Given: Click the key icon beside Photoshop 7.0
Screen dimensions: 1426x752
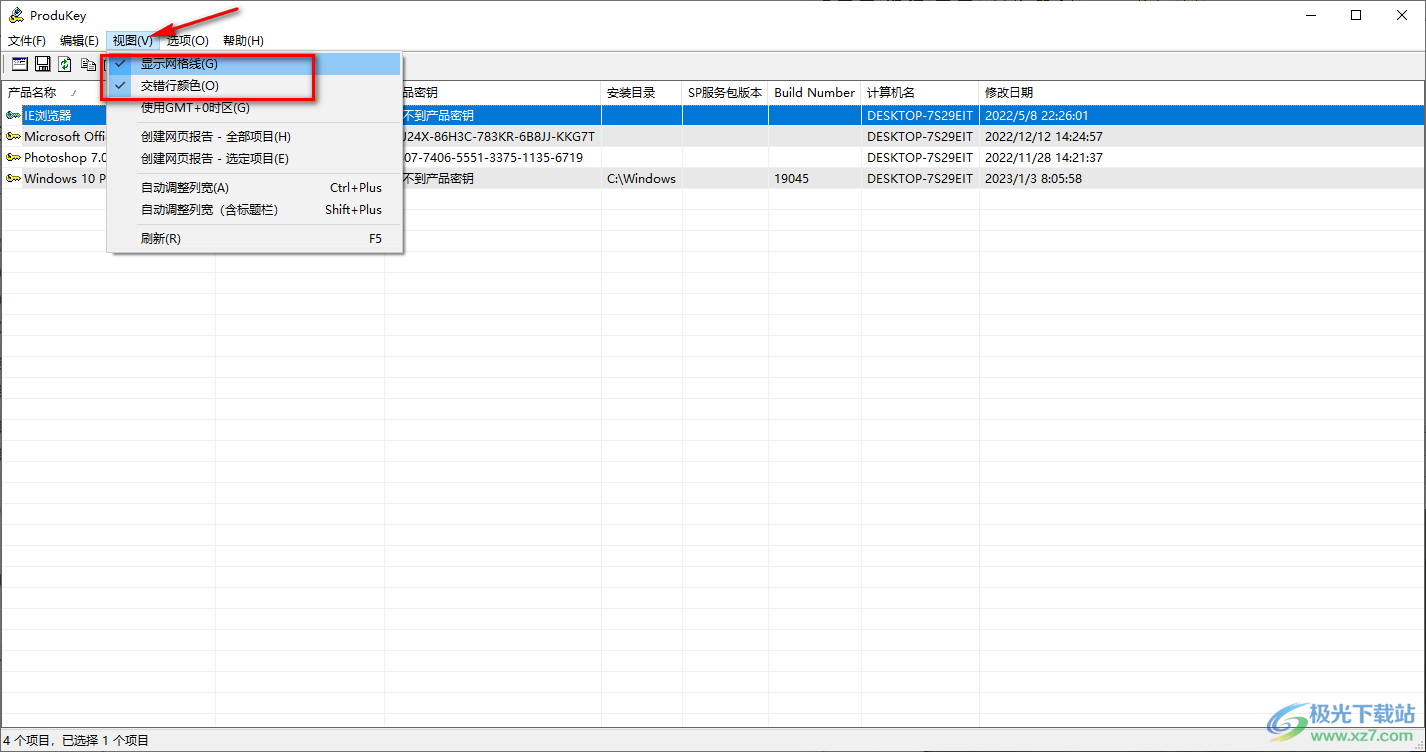Looking at the screenshot, I should pyautogui.click(x=13, y=157).
